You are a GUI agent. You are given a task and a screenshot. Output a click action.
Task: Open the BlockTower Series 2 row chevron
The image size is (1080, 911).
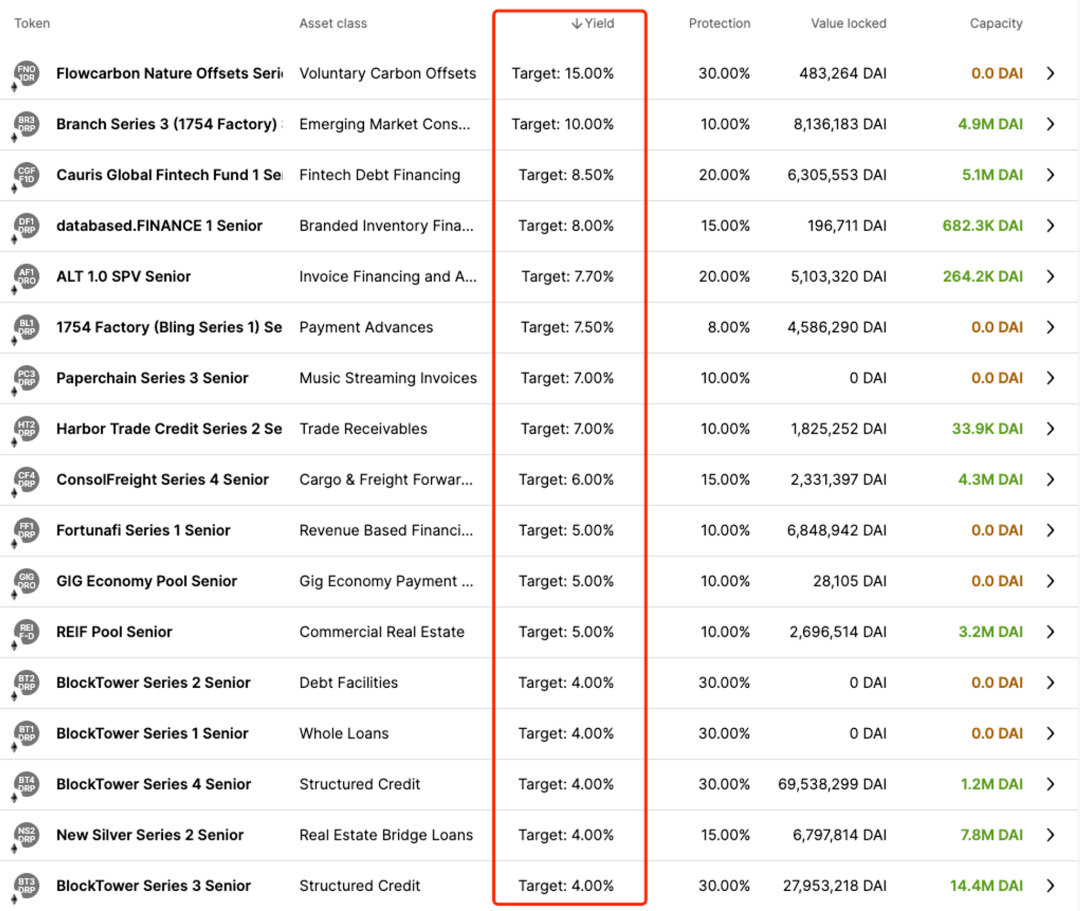pos(1050,682)
